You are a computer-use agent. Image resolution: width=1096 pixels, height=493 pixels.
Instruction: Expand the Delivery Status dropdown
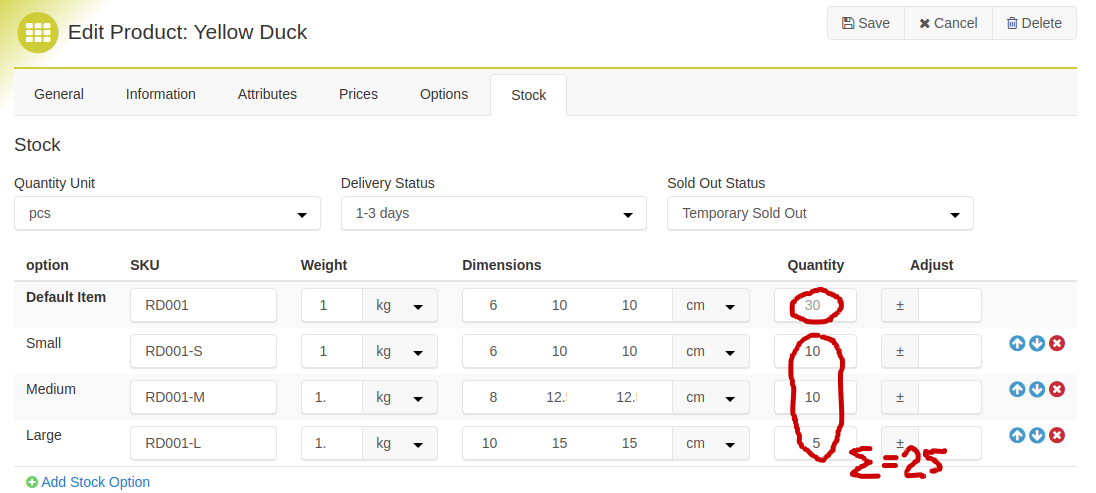(493, 213)
